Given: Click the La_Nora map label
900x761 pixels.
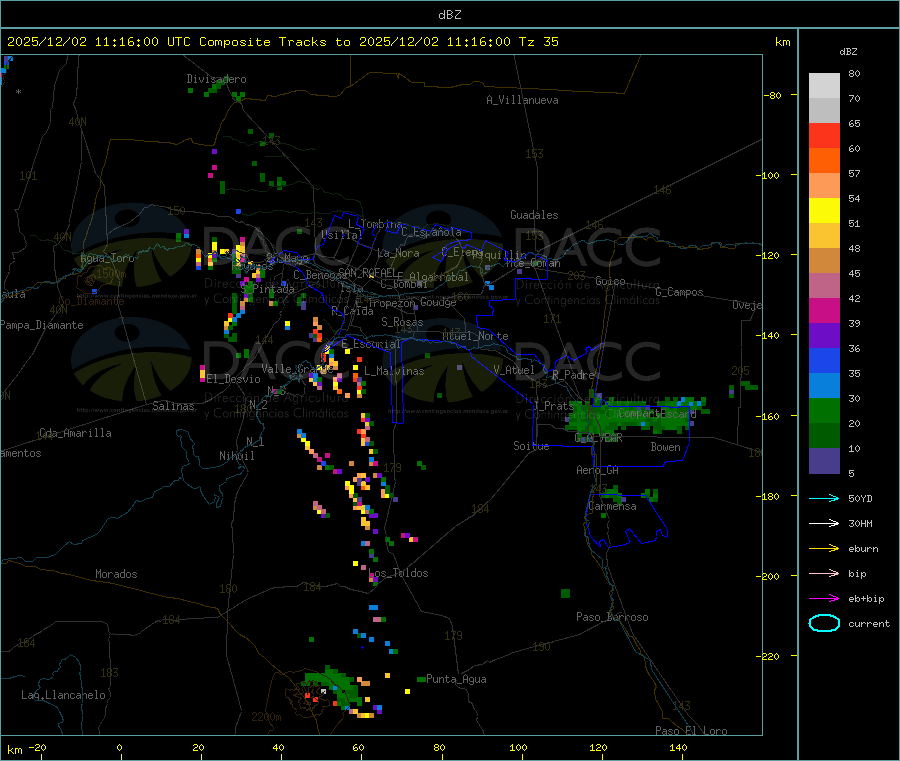Looking at the screenshot, I should (x=398, y=253).
